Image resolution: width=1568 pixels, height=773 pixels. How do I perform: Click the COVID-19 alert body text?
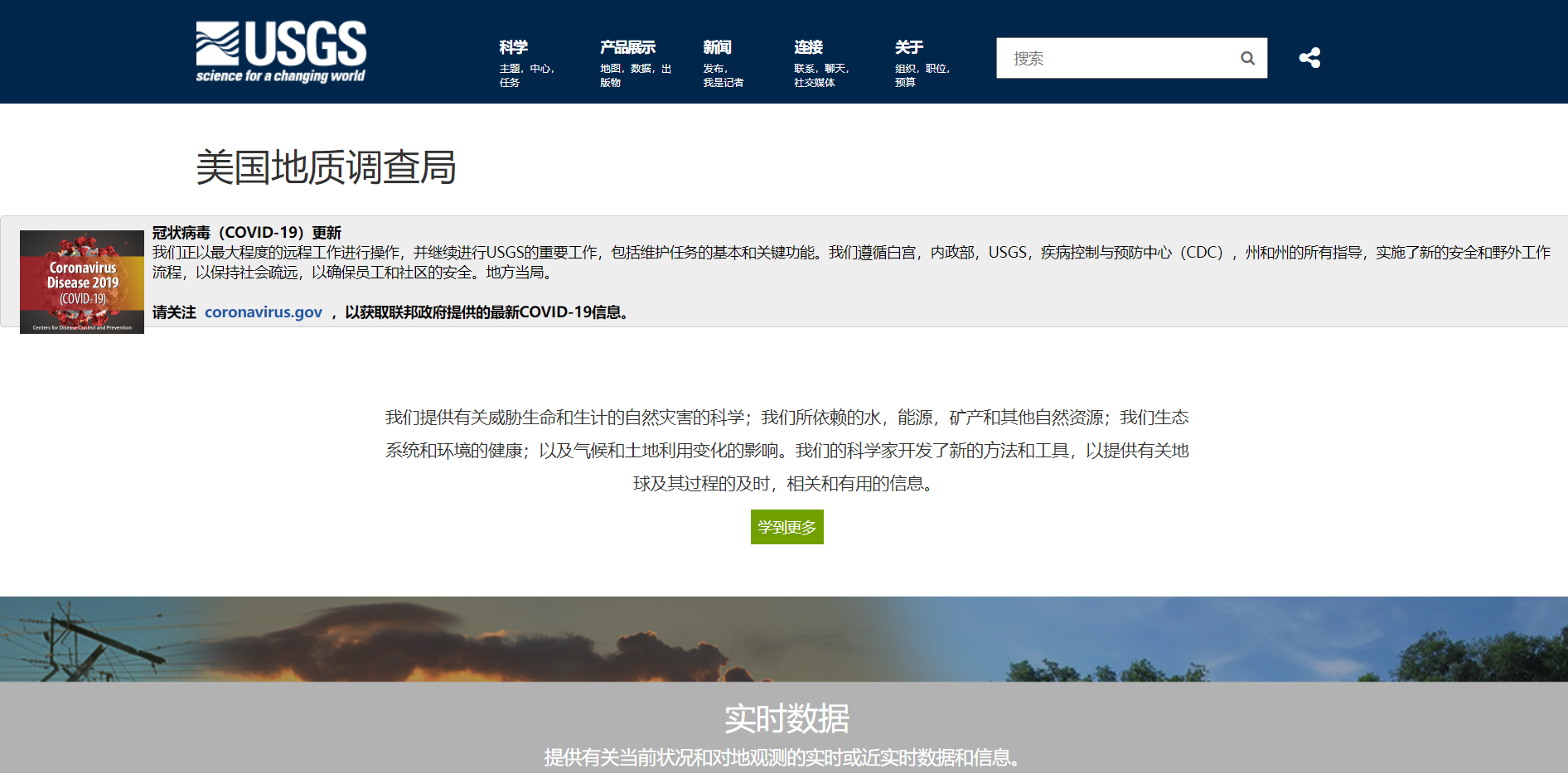850,262
